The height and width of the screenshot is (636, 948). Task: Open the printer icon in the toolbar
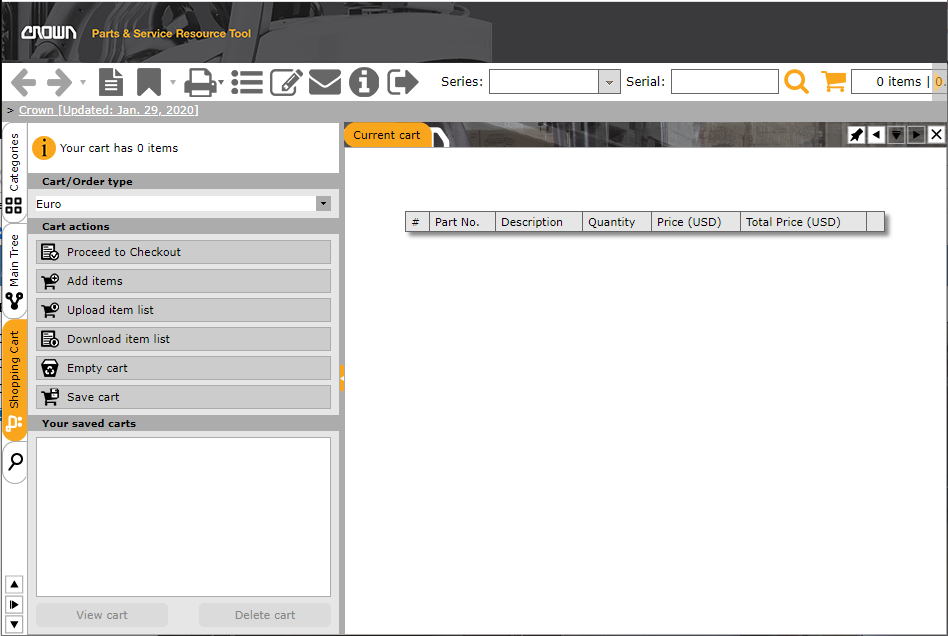point(198,82)
